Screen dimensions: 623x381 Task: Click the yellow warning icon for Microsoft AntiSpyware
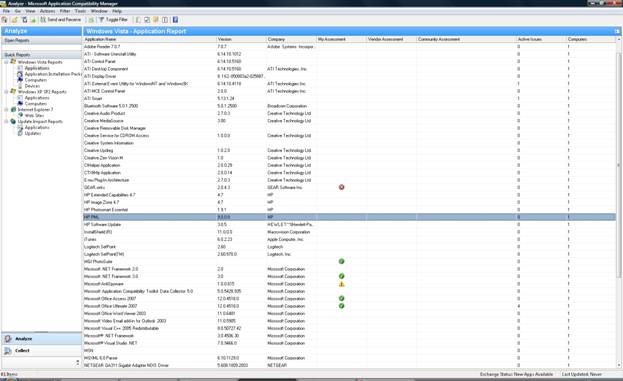point(341,284)
